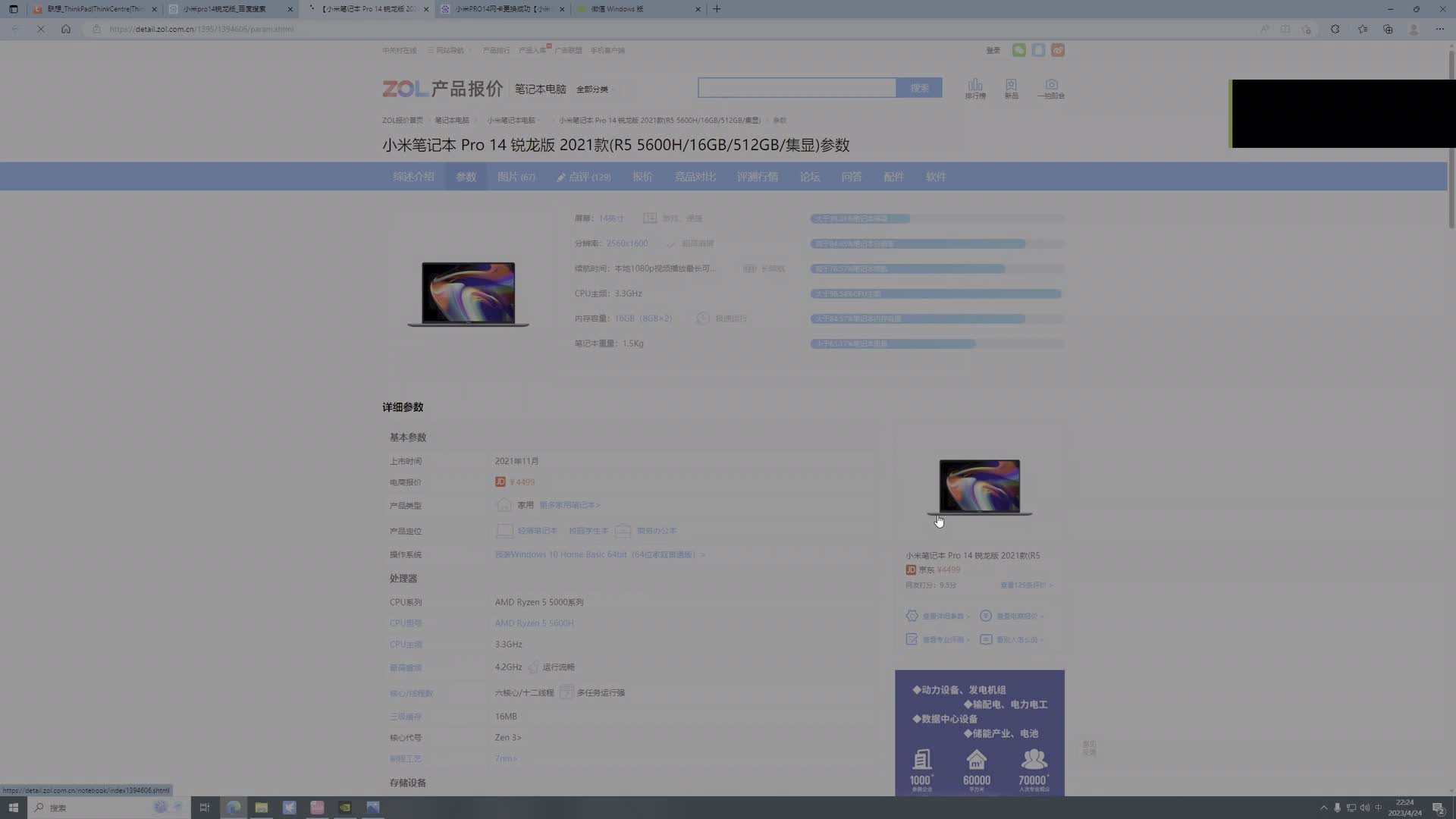Click the volume icon in system tray
This screenshot has width=1456, height=819.
pyautogui.click(x=1365, y=808)
